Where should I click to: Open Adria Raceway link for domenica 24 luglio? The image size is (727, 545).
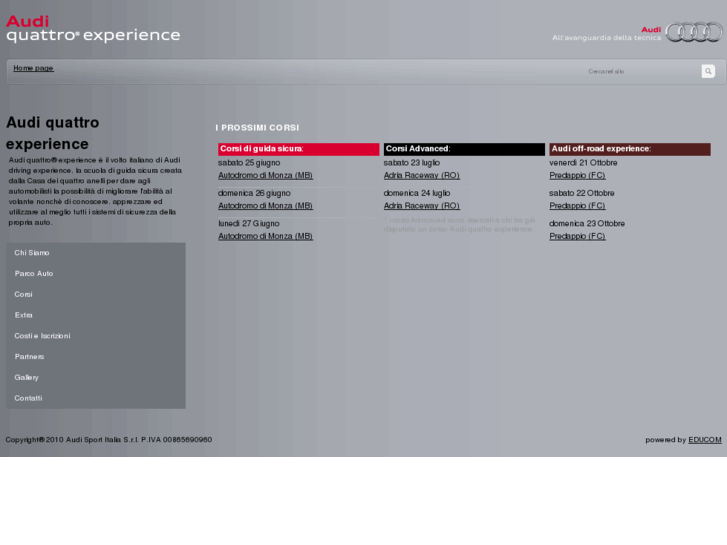pyautogui.click(x=421, y=205)
